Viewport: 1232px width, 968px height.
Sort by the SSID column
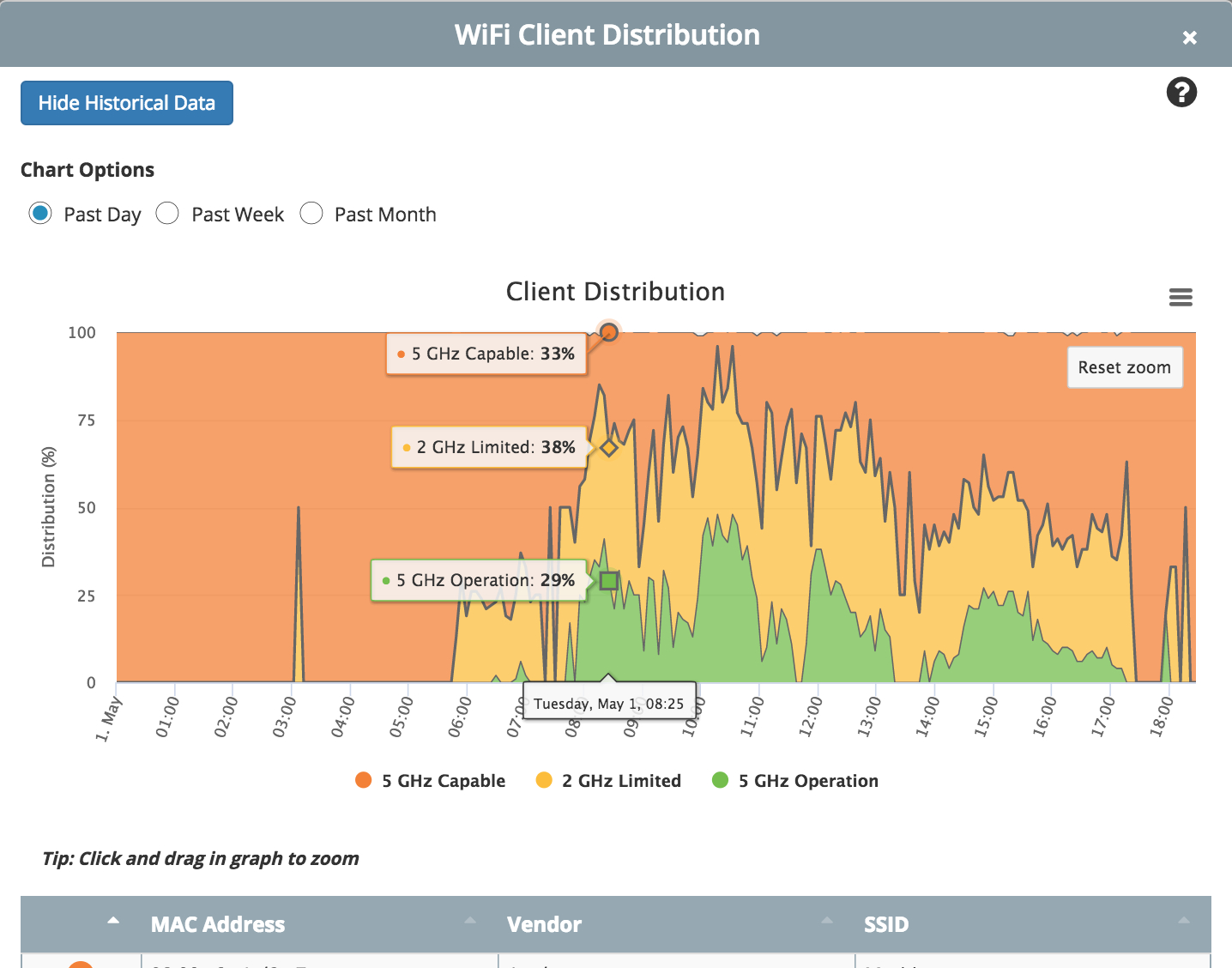point(885,924)
